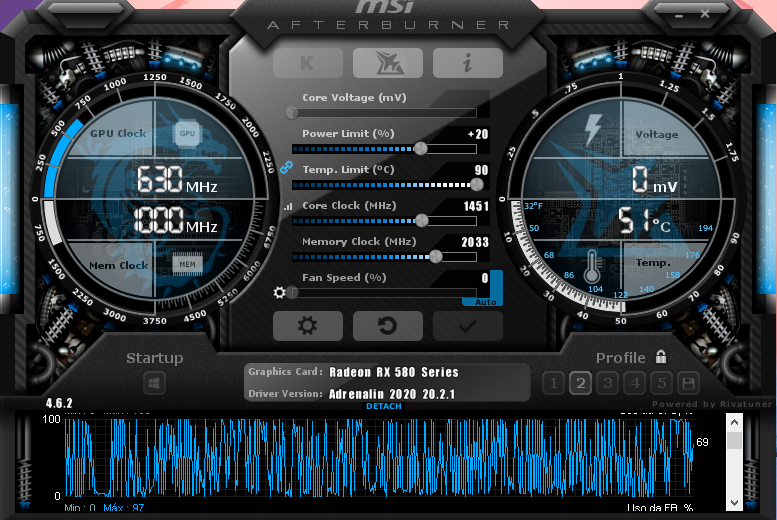Toggle the Profile lock icon

pos(661,356)
